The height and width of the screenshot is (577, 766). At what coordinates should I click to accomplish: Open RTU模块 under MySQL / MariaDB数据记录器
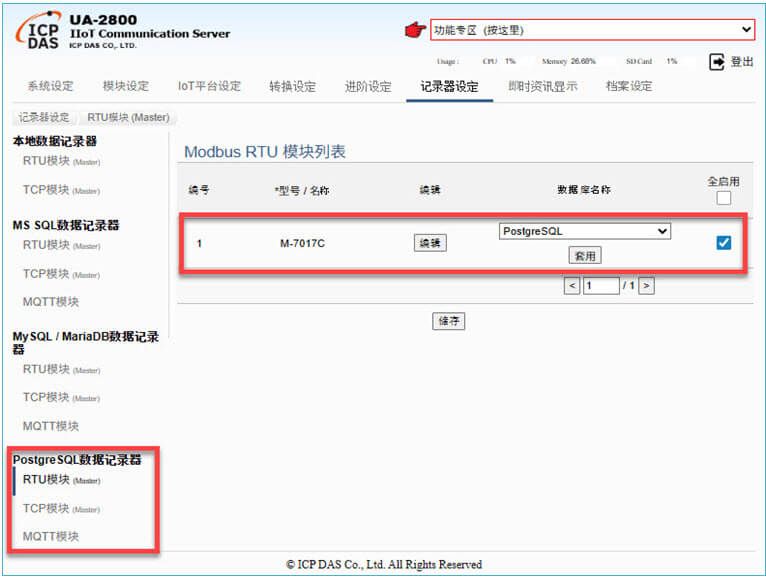coord(62,370)
